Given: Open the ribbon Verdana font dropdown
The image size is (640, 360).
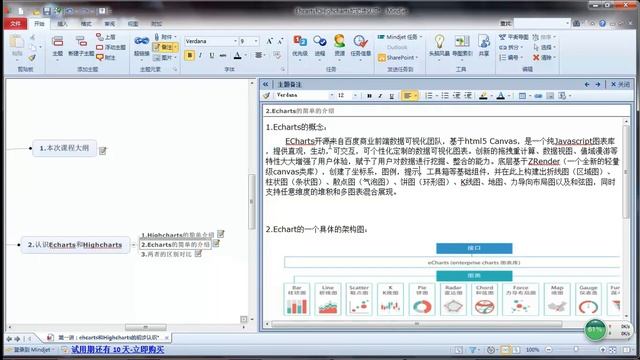Looking at the screenshot, I should click(235, 41).
